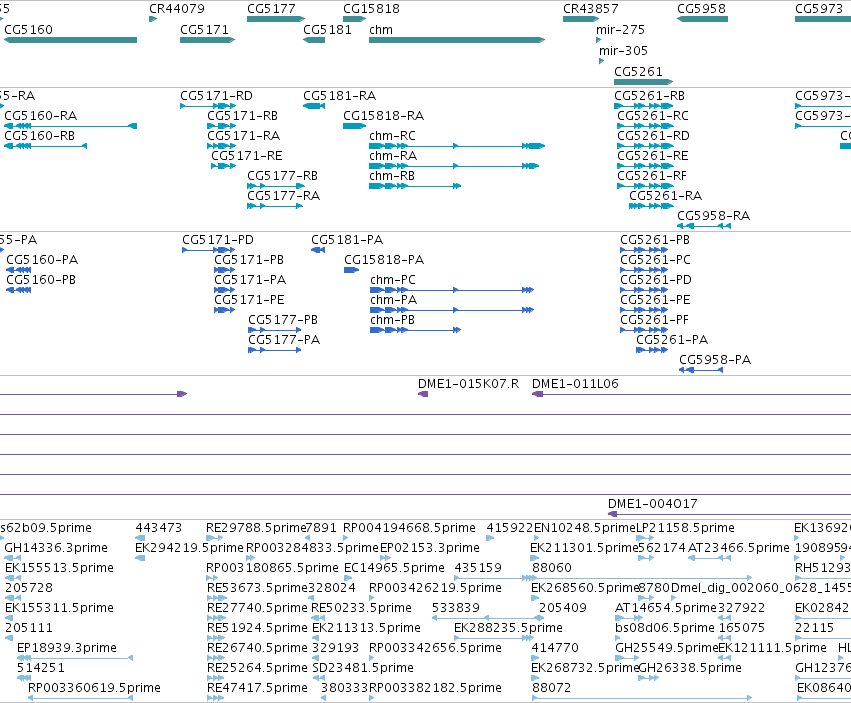Click transcript CG5171-RD
The width and height of the screenshot is (851, 703).
point(217,96)
